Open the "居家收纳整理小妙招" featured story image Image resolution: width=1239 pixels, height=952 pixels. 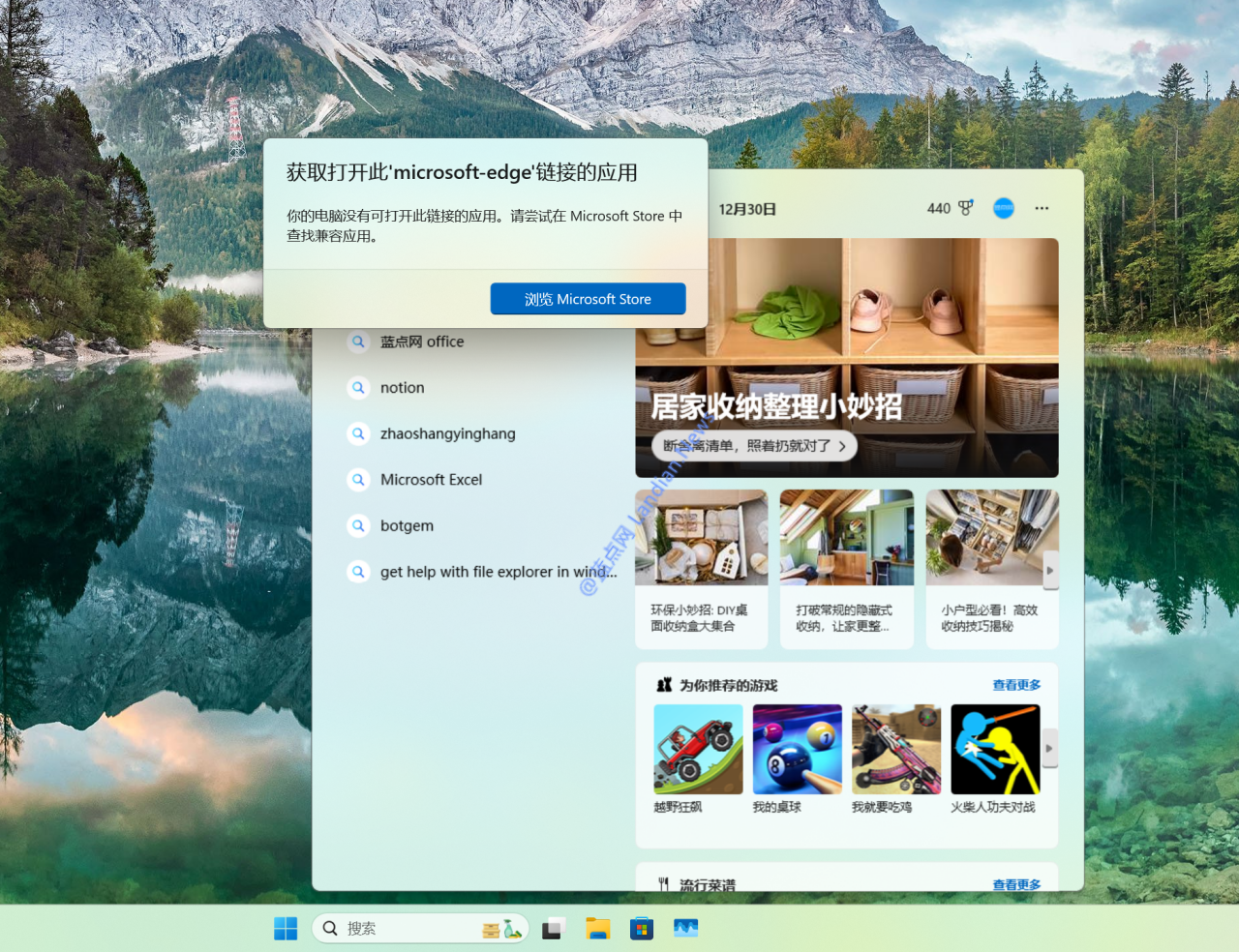847,358
